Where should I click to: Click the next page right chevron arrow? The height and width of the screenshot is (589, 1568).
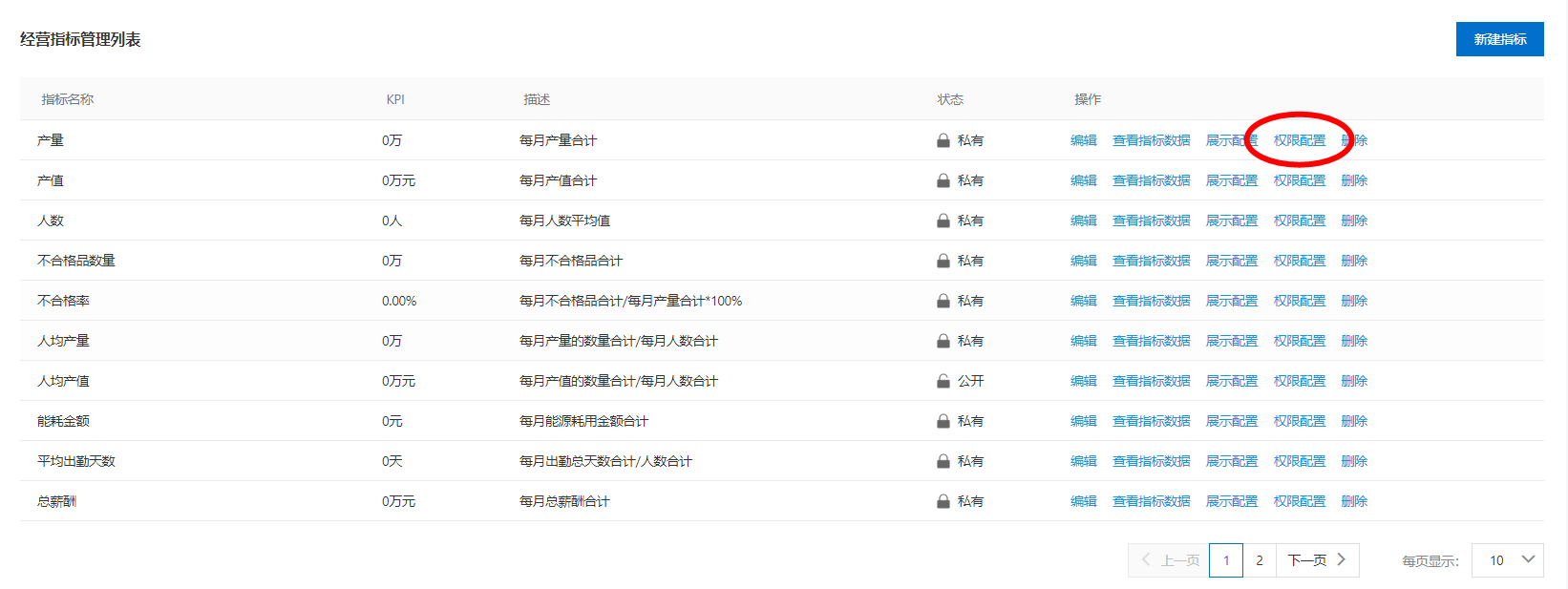pyautogui.click(x=1342, y=559)
